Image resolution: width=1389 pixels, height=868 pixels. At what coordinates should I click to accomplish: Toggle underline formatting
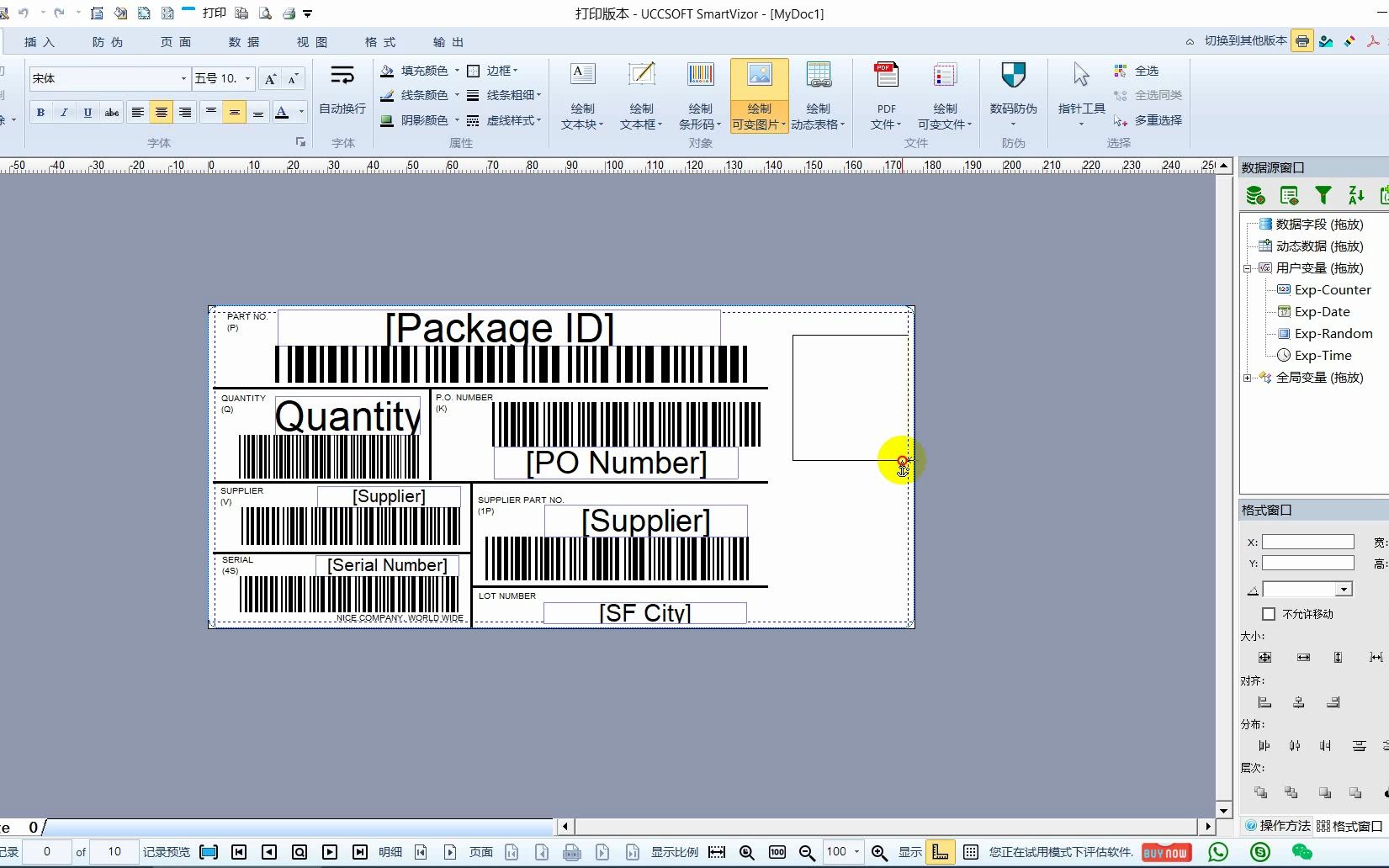pos(87,112)
